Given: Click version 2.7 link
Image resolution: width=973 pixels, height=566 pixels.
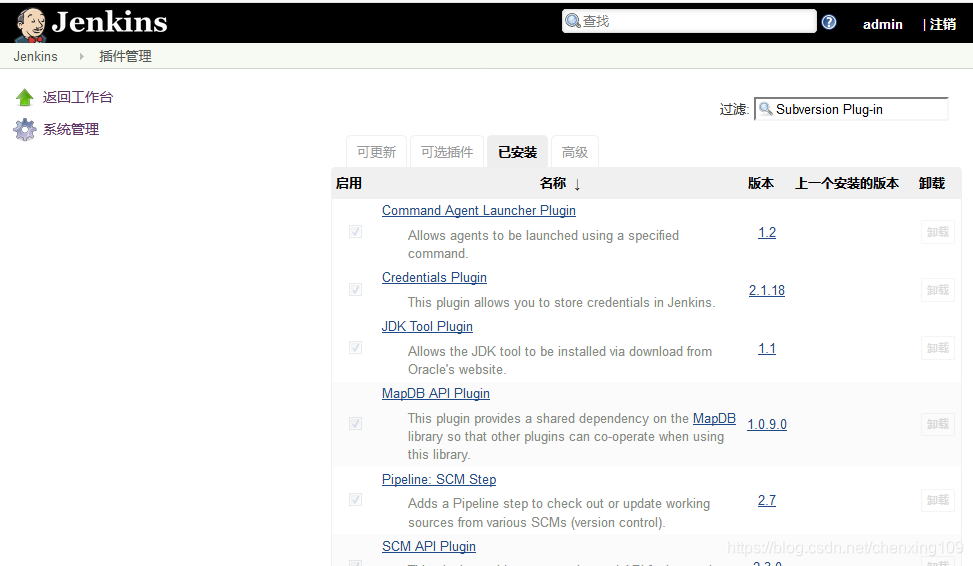Looking at the screenshot, I should tap(767, 500).
